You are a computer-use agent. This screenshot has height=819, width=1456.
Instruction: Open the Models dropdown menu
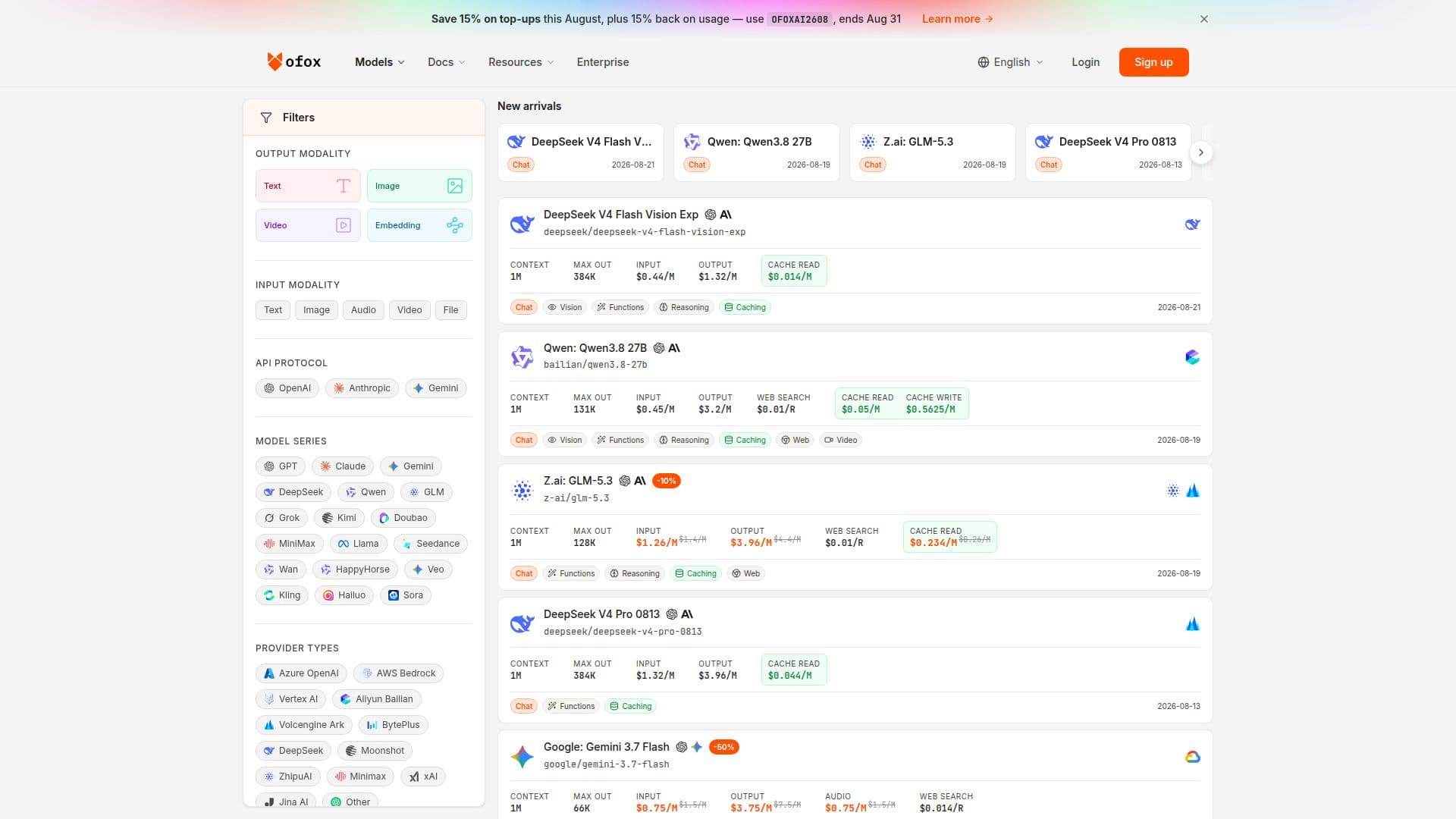(380, 62)
